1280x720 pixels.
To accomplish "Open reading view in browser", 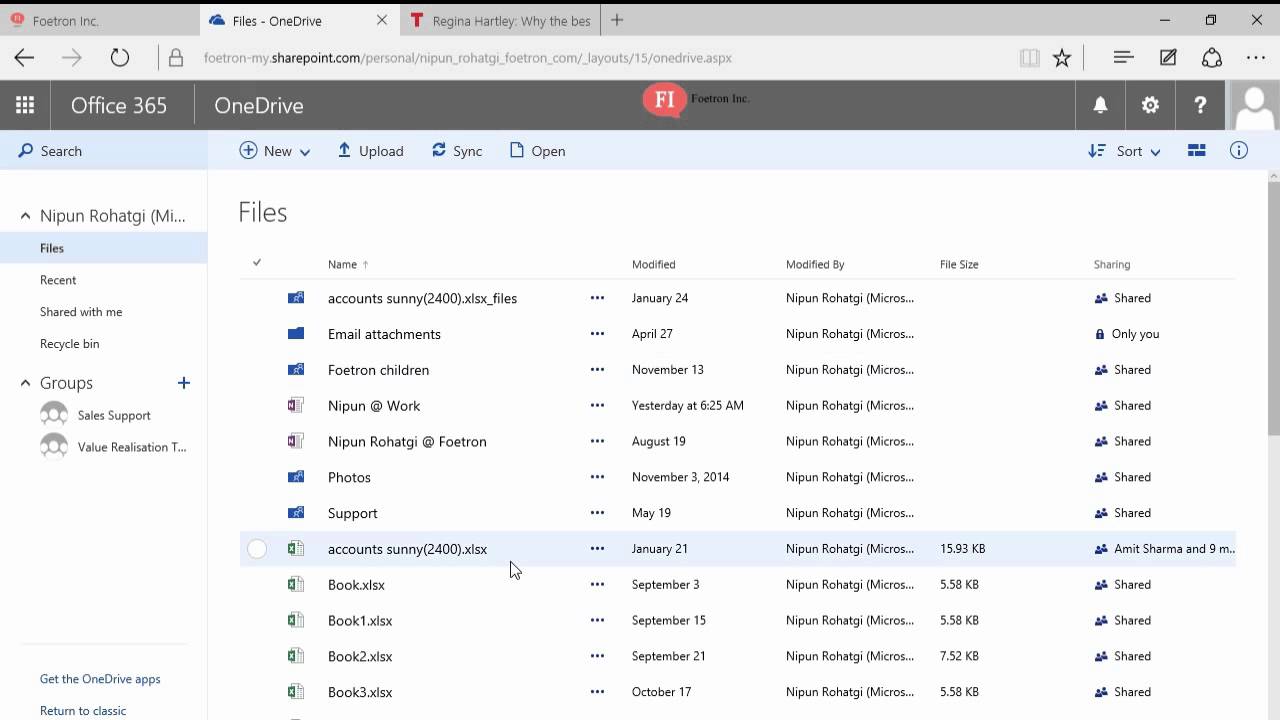I will (x=1029, y=58).
